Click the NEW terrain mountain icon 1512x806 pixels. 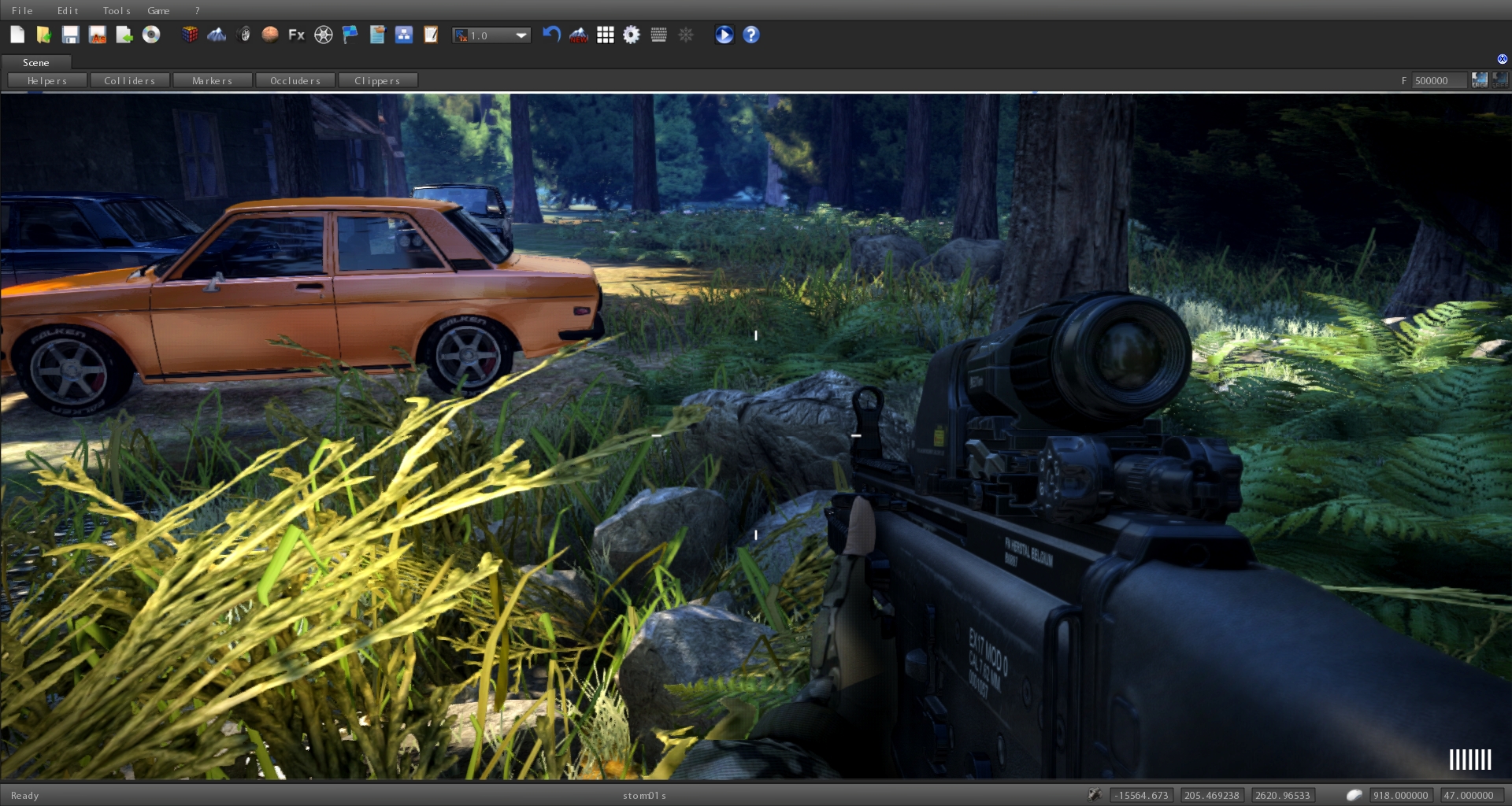tap(579, 35)
